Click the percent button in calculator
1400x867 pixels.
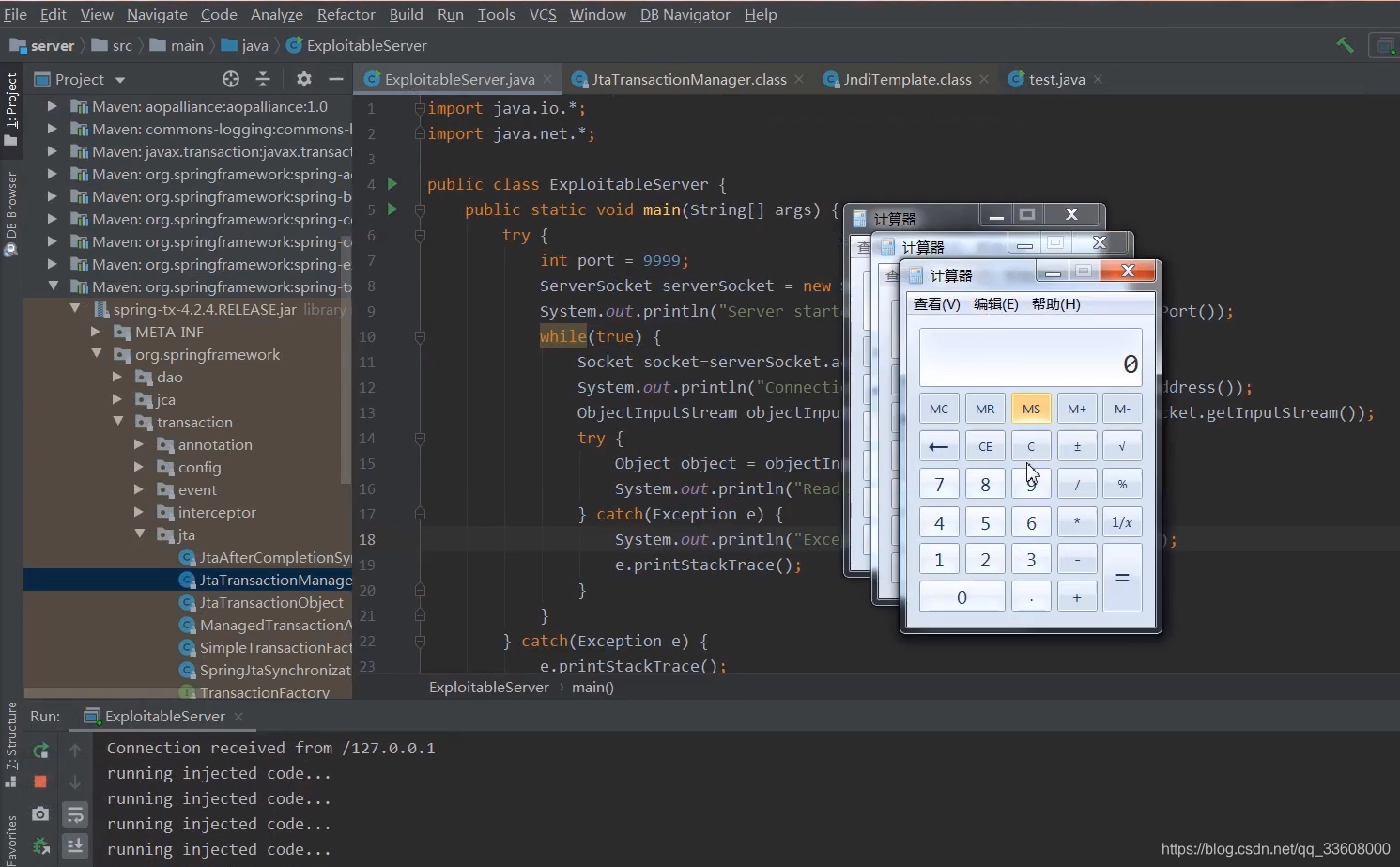1122,485
